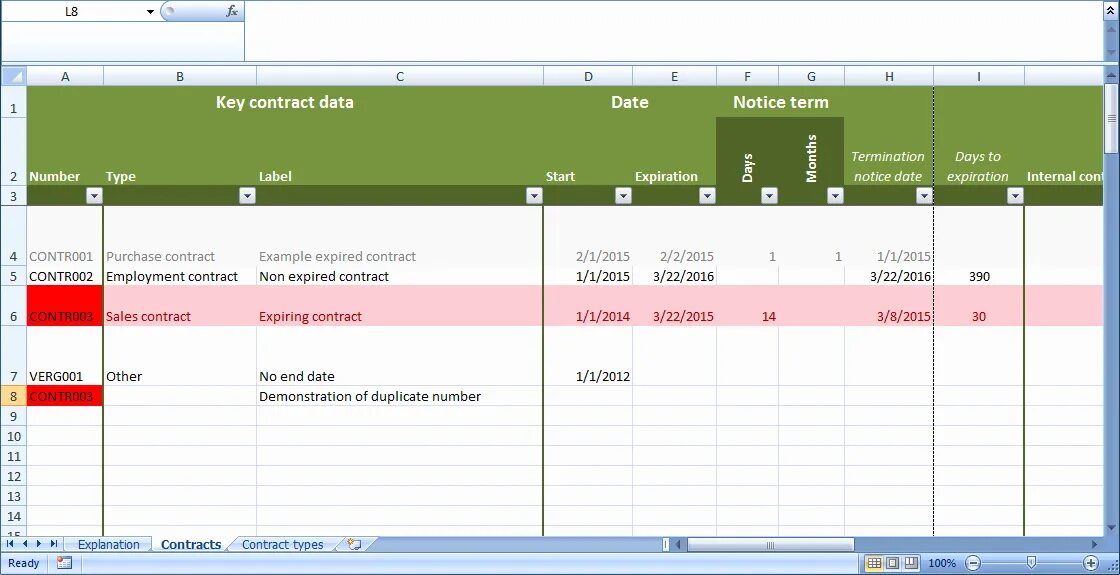The height and width of the screenshot is (575, 1120).
Task: Open the Termination notice date filter dropdown
Action: 924,196
